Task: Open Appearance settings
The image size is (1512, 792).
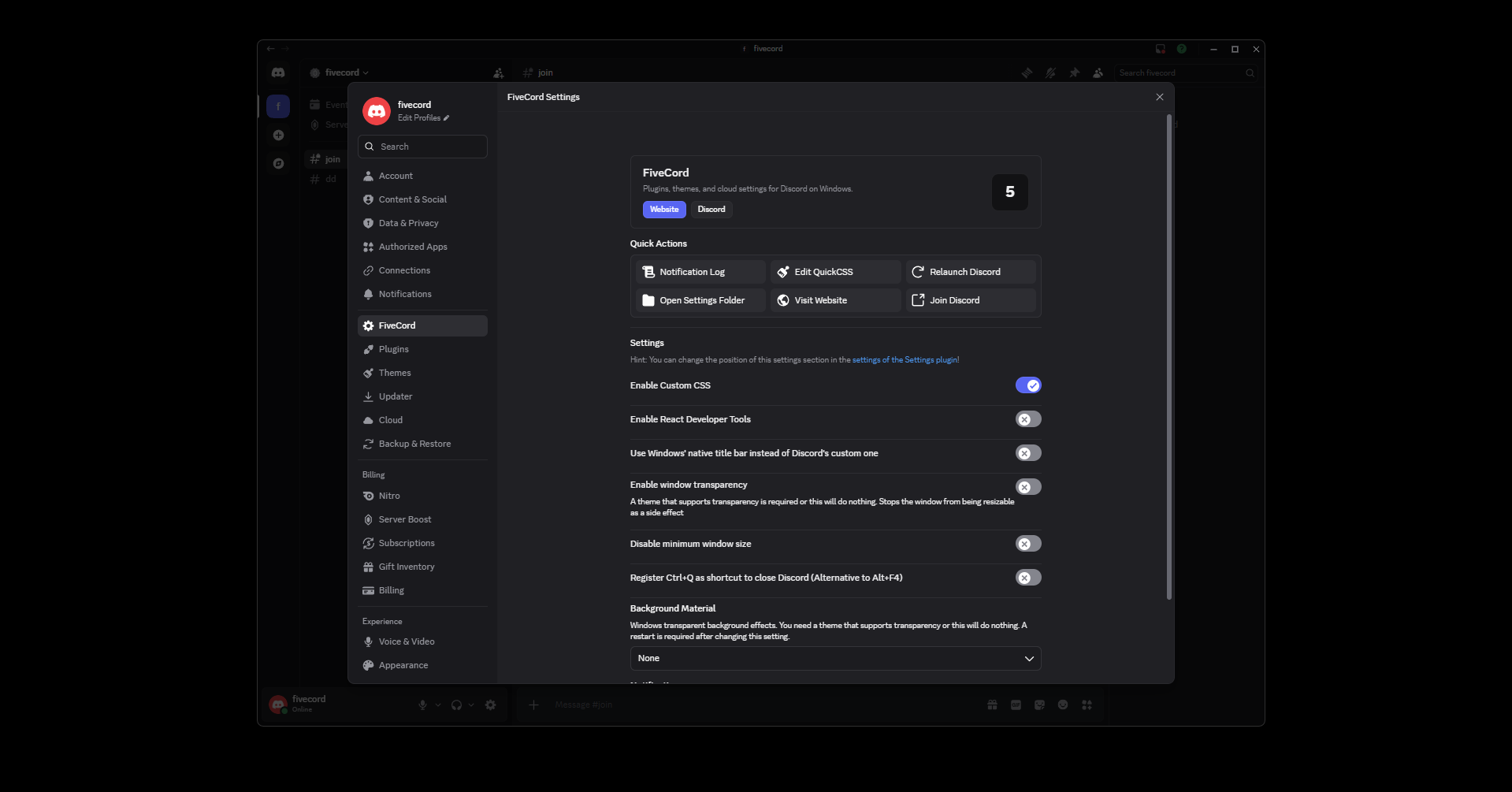Action: pos(422,665)
